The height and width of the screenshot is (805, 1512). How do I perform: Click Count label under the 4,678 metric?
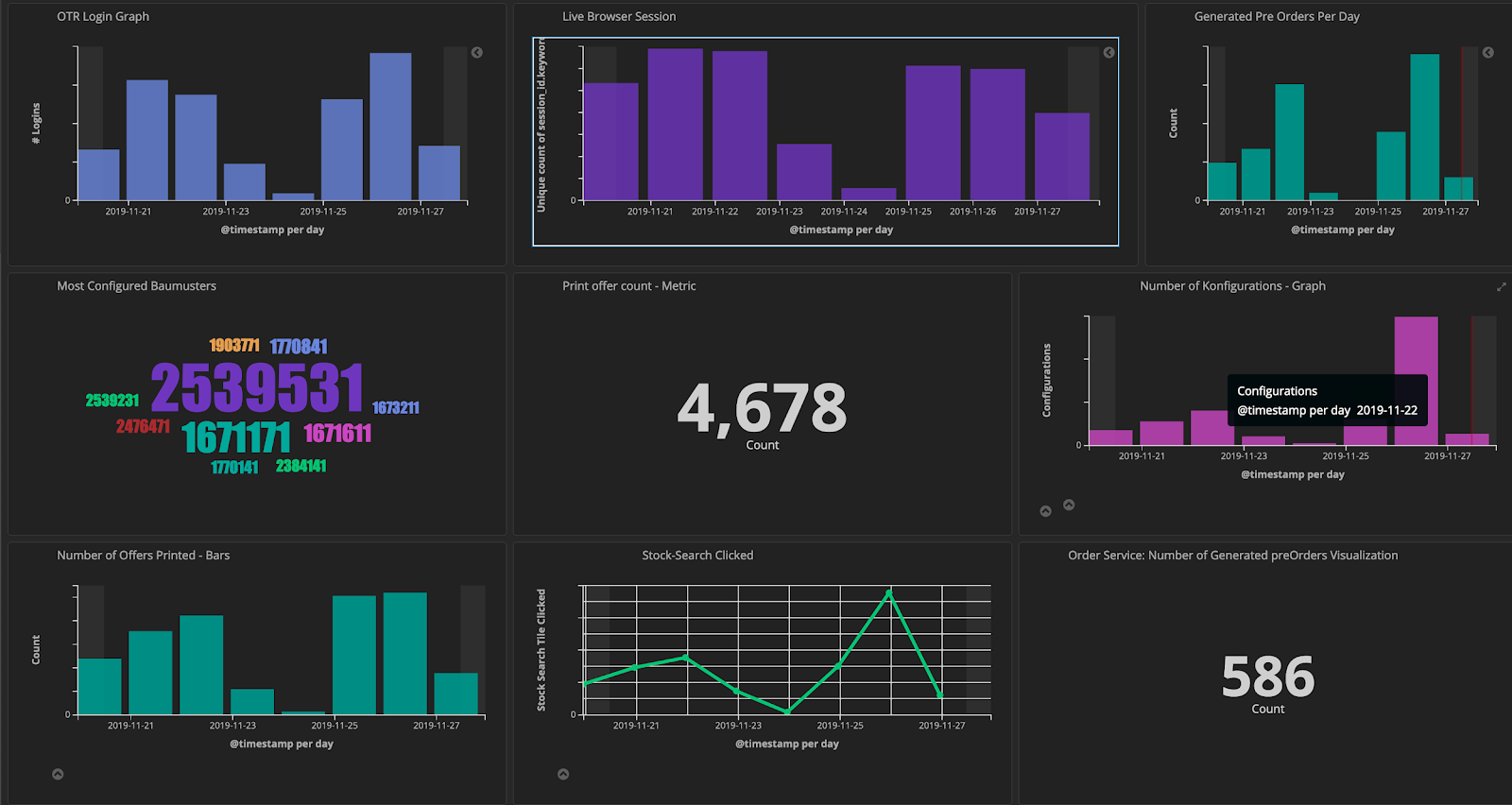(x=763, y=445)
